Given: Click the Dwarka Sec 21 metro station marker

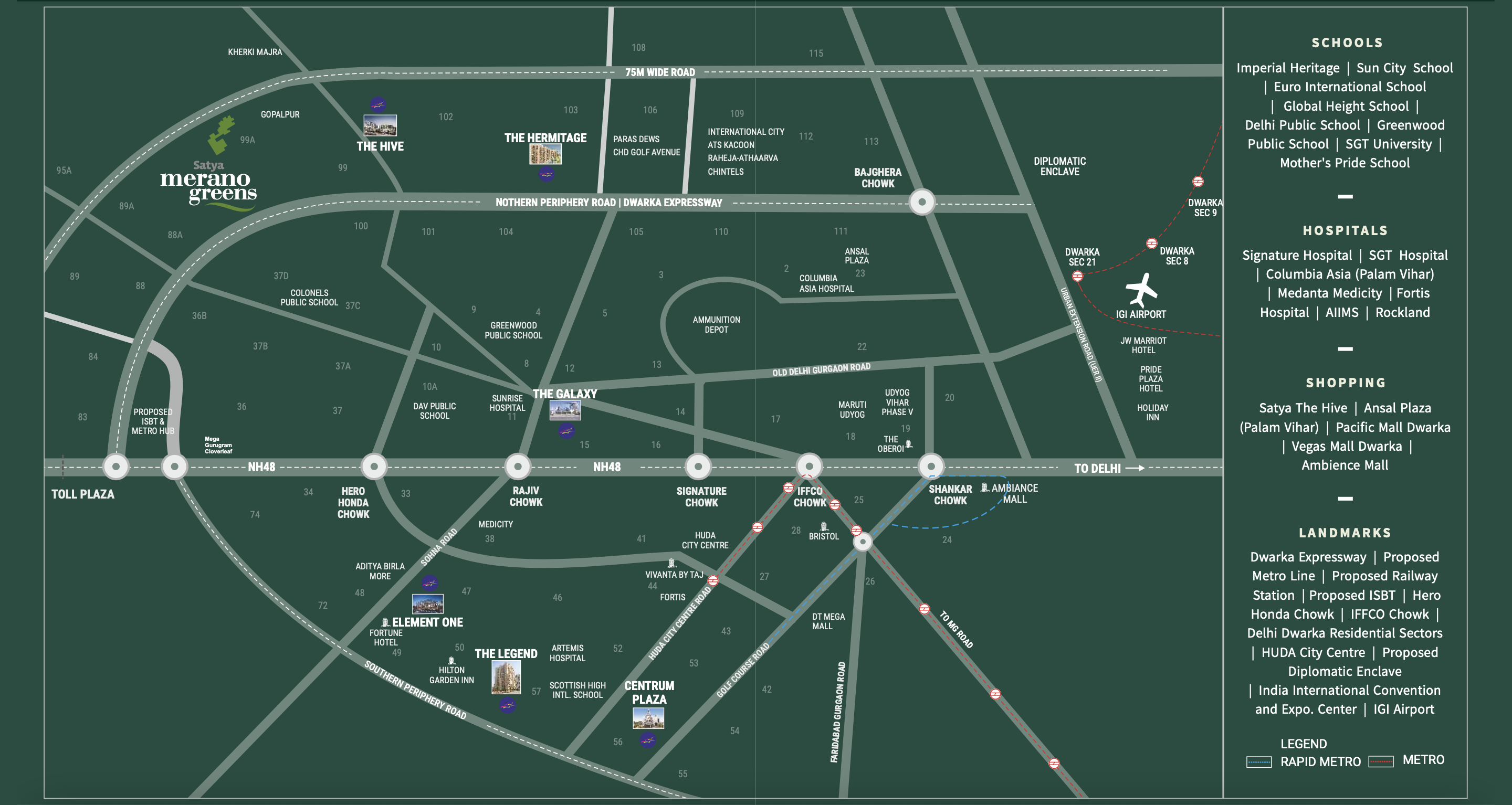Looking at the screenshot, I should point(1077,277).
